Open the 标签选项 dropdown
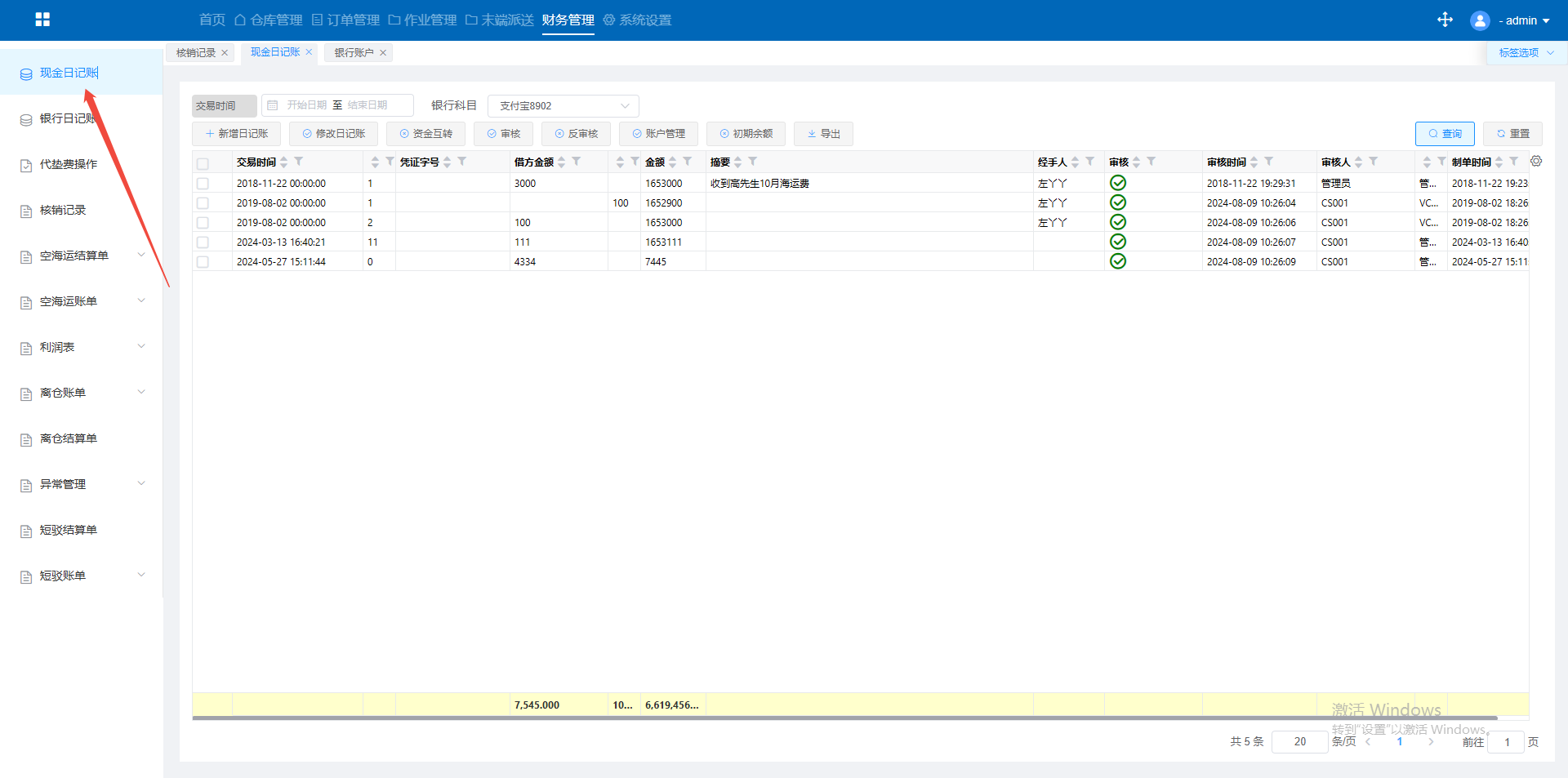 [x=1526, y=53]
